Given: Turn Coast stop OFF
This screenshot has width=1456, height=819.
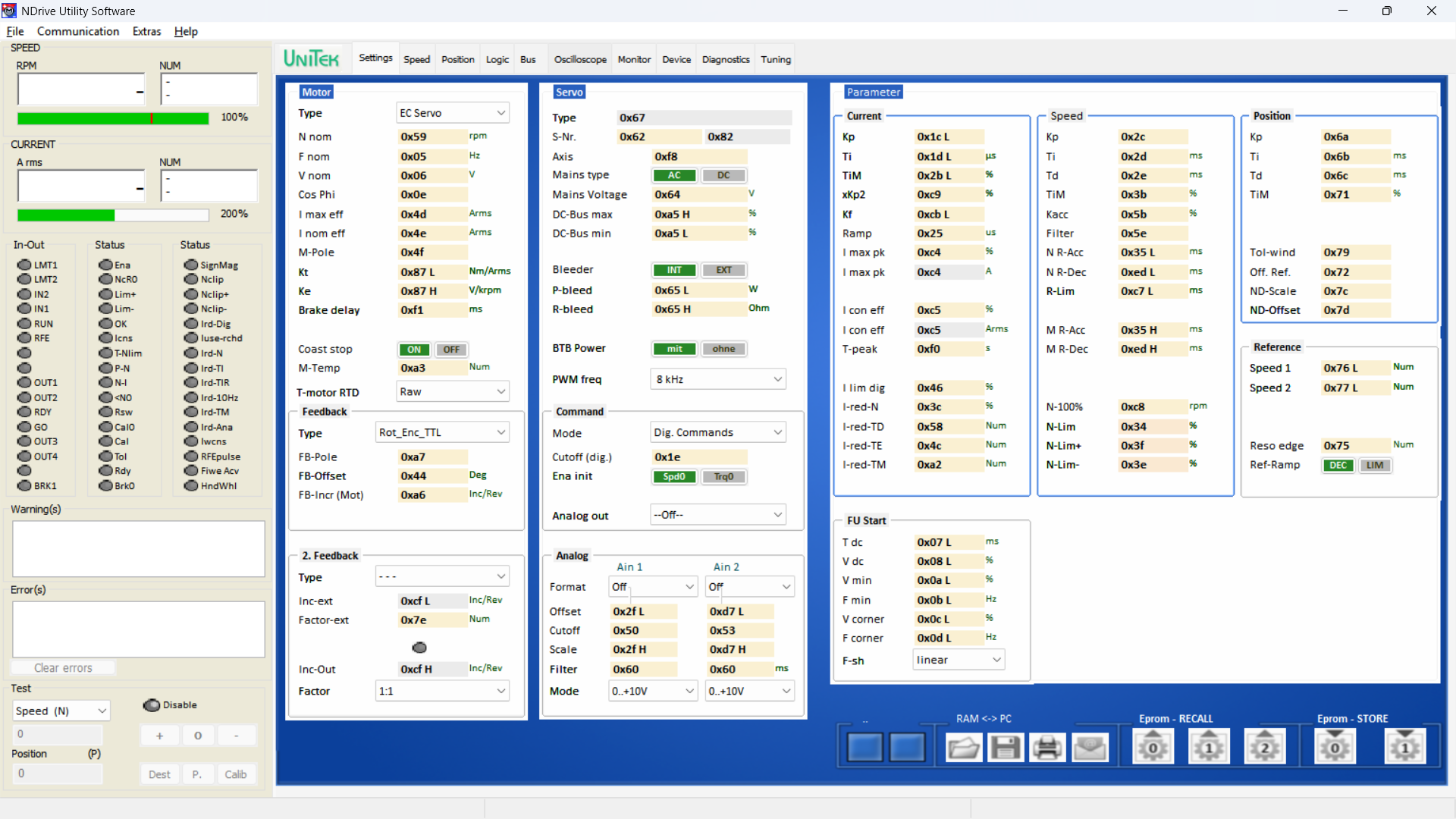Looking at the screenshot, I should click(x=451, y=350).
